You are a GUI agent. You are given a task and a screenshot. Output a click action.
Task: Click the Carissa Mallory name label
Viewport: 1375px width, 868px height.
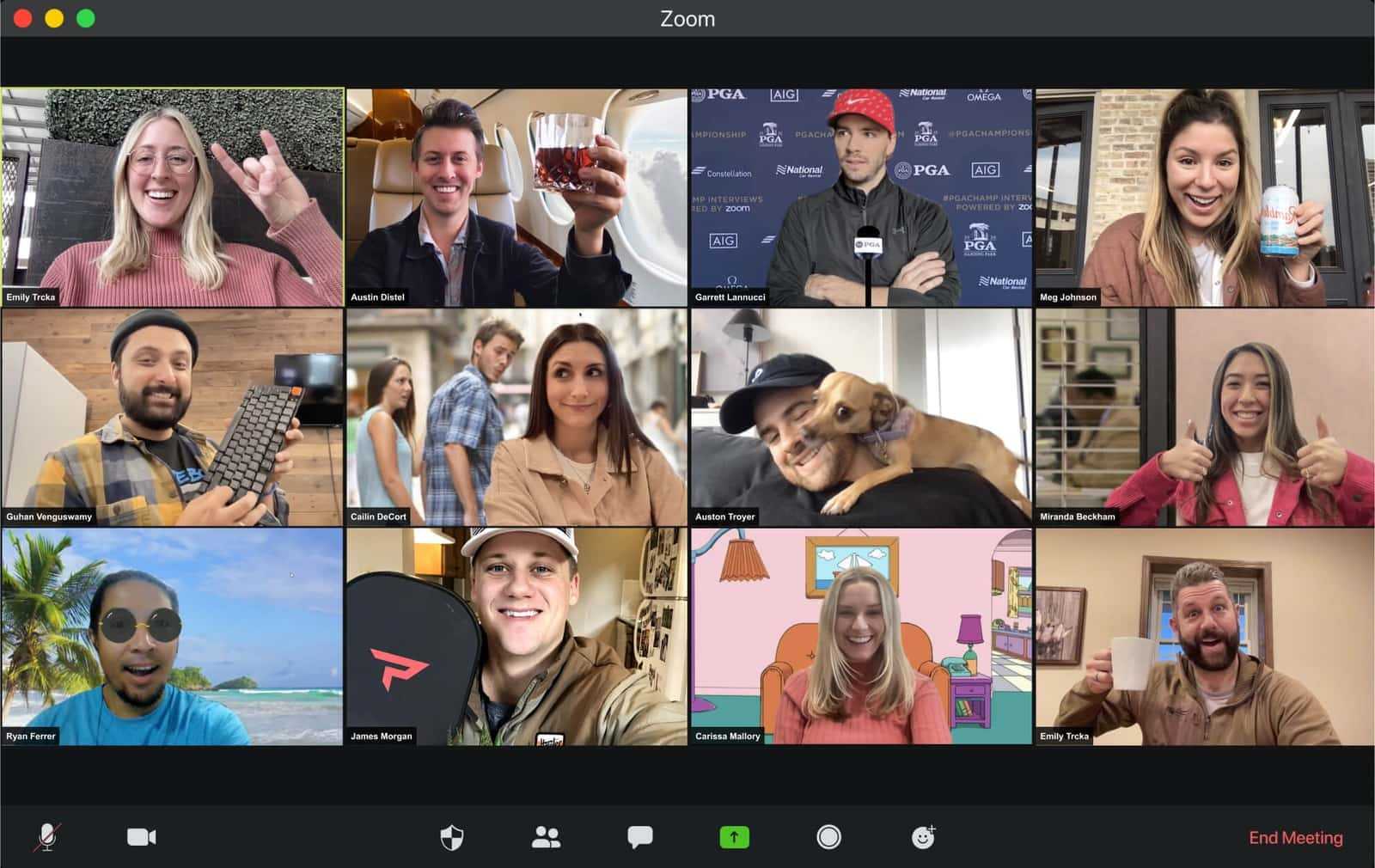tap(728, 737)
